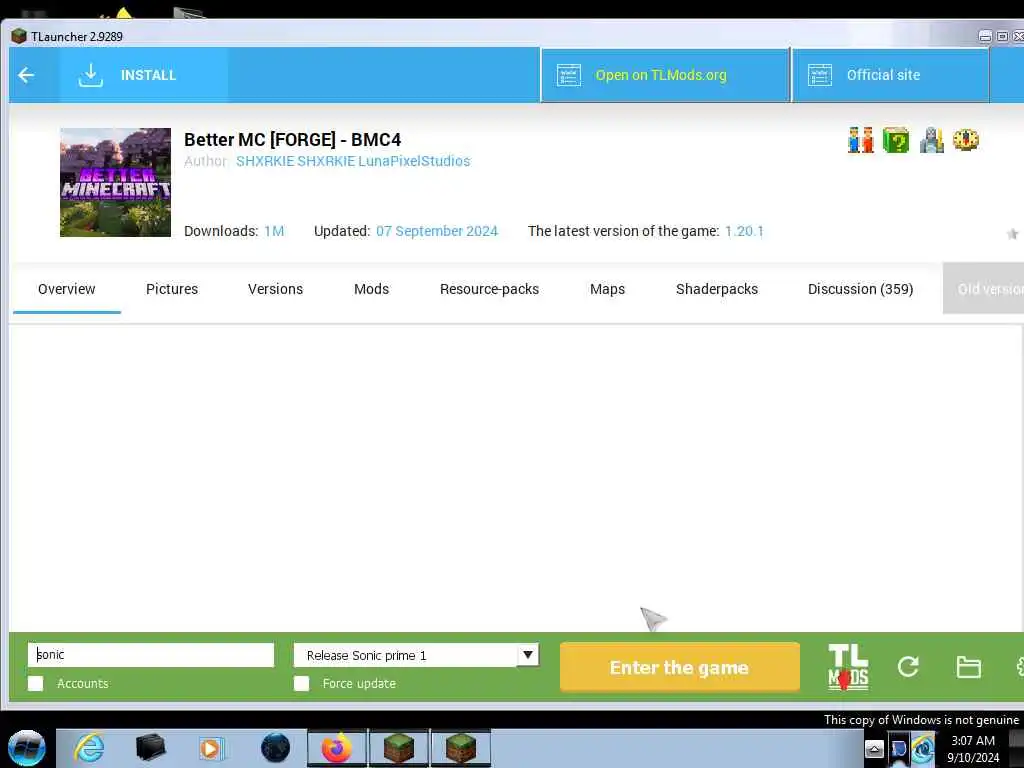Switch to second Minecraft block taskbar window
Image resolution: width=1024 pixels, height=768 pixels.
pos(461,748)
